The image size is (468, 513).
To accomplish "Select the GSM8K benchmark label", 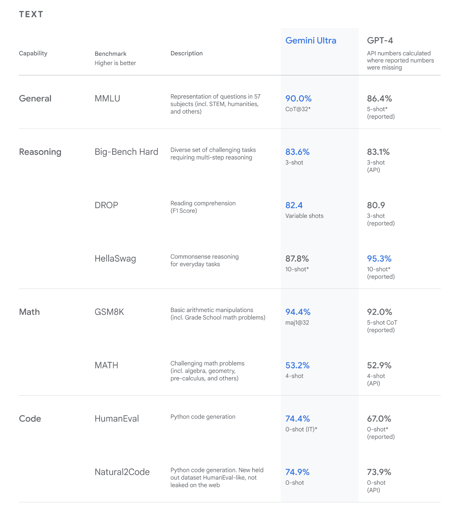I will coord(109,312).
